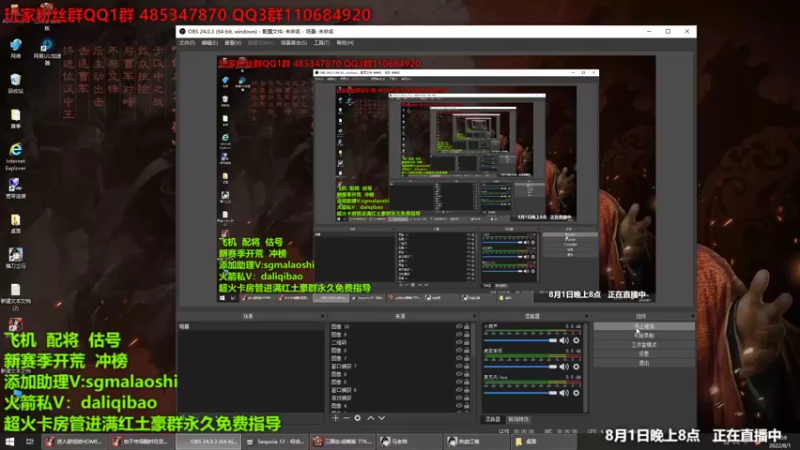This screenshot has height=450, width=800.
Task: Switch to the 转场特效 tab
Action: (518, 419)
